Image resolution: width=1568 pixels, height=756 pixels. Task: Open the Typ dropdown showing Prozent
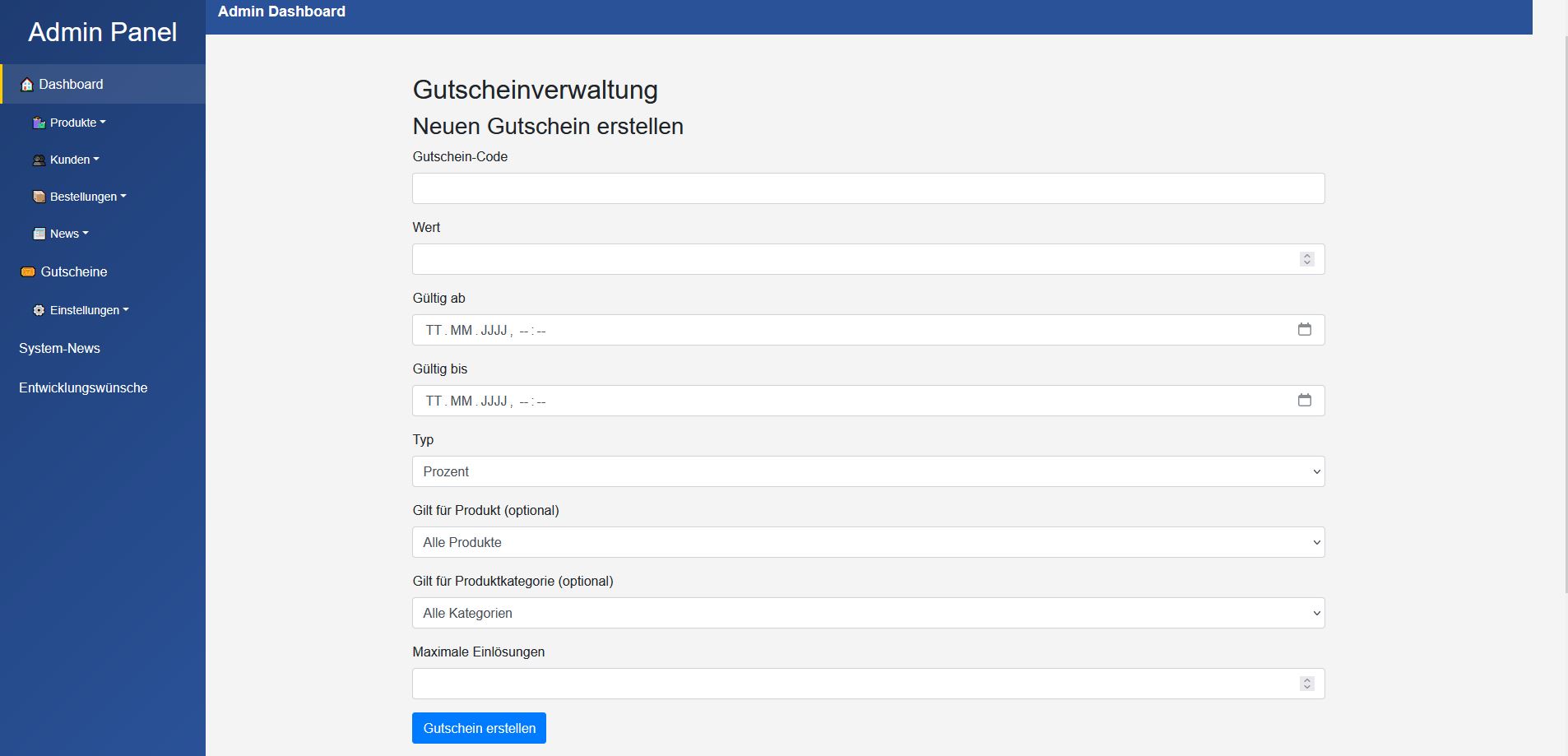tap(868, 471)
